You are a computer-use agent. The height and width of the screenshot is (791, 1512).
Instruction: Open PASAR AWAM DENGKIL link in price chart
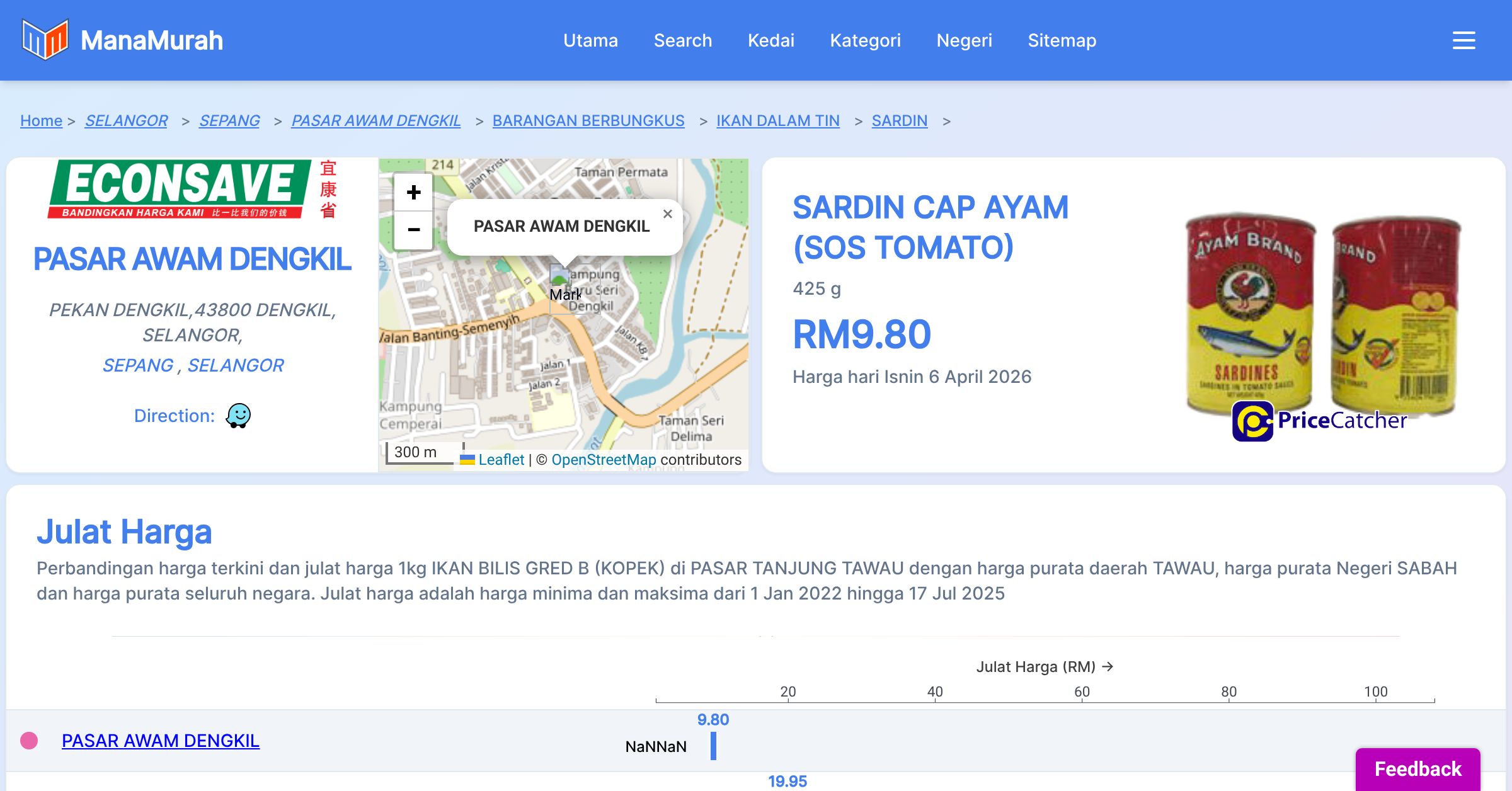[x=160, y=741]
